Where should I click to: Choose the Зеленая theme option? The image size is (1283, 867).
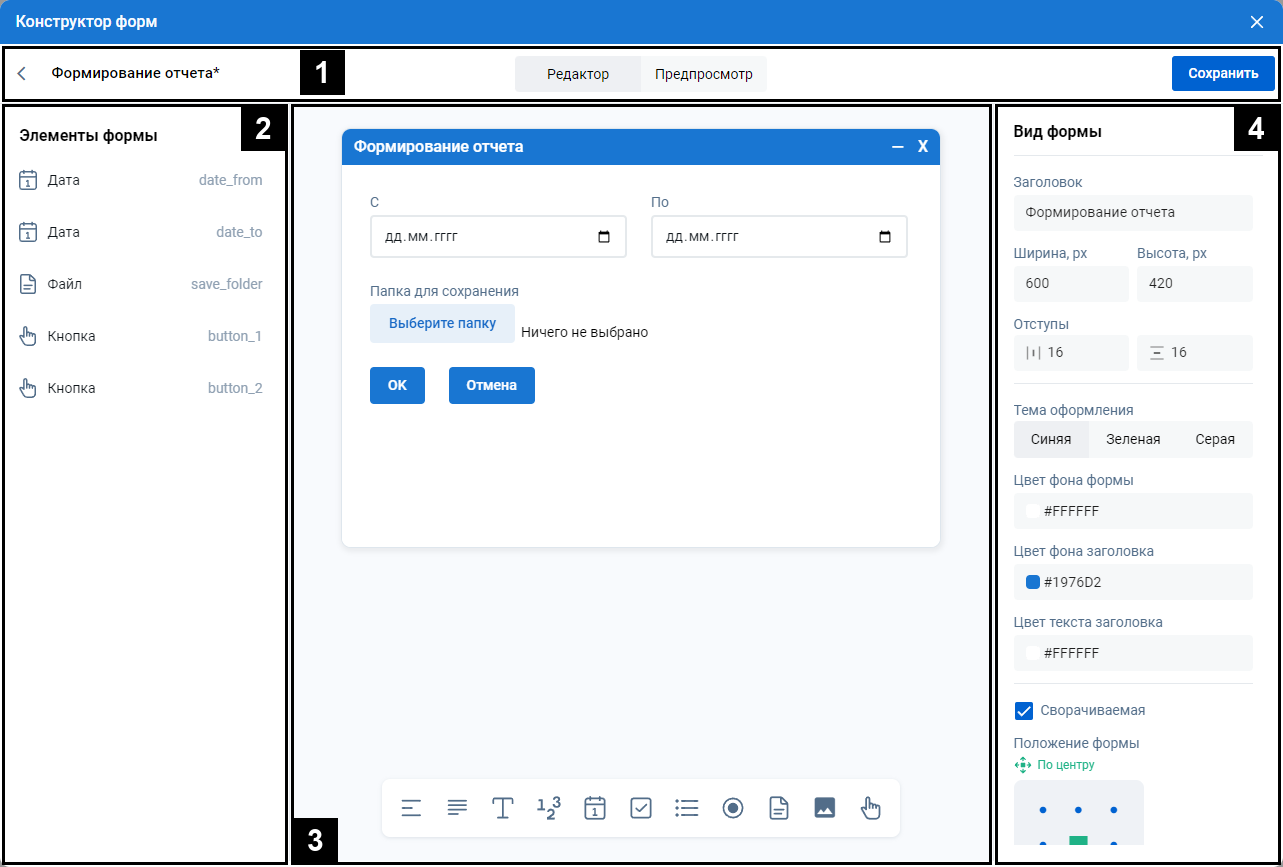1133,439
